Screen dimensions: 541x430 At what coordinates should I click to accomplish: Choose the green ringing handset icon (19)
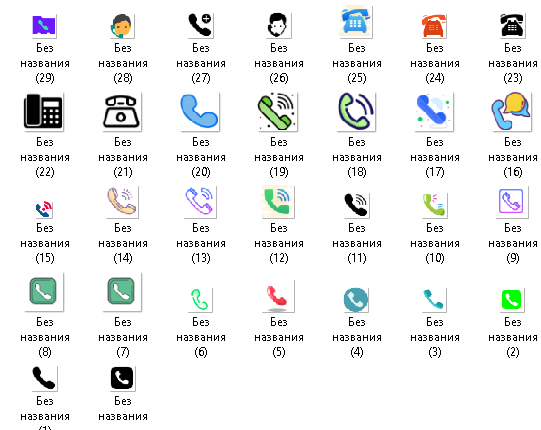coord(277,111)
